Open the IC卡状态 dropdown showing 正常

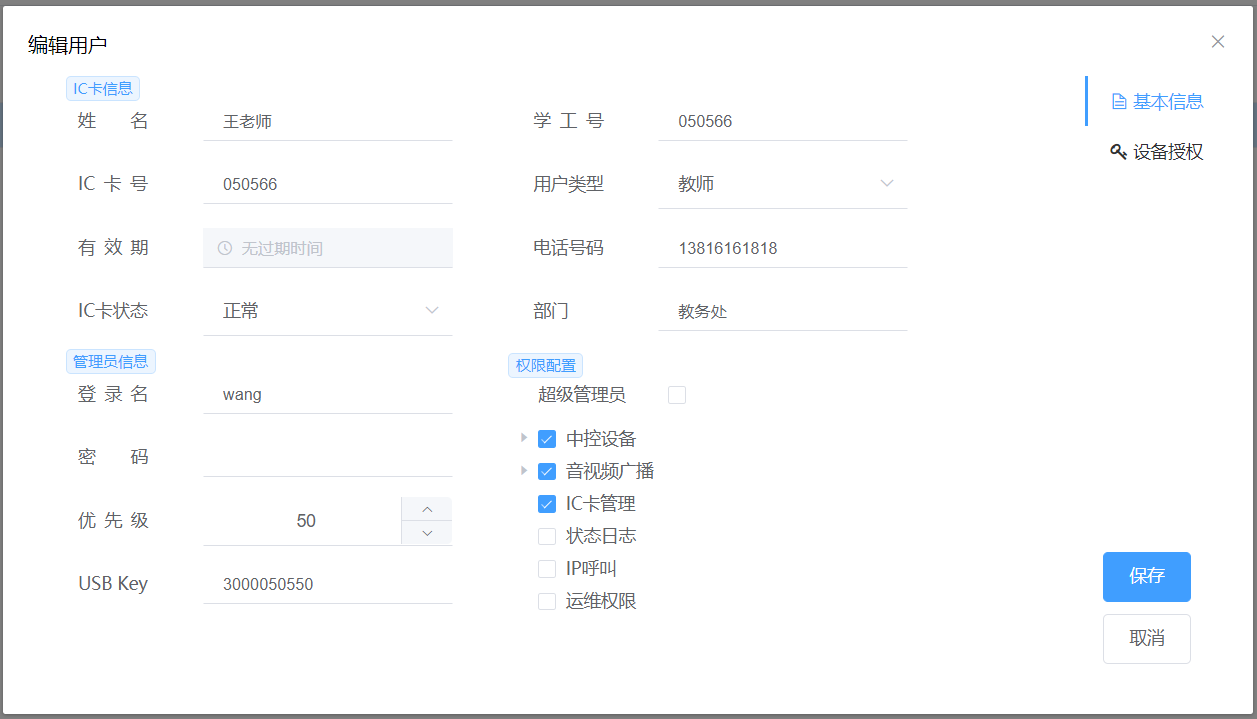pyautogui.click(x=327, y=311)
